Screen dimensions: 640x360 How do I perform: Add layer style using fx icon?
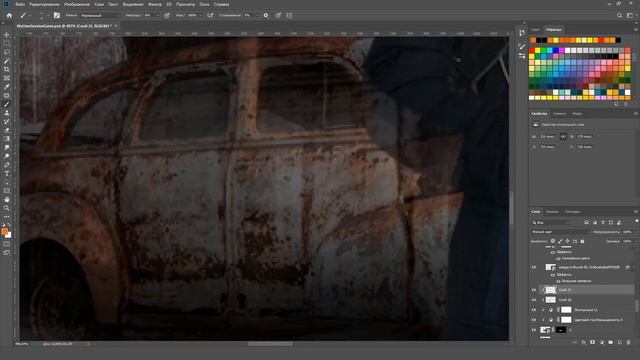coord(584,342)
